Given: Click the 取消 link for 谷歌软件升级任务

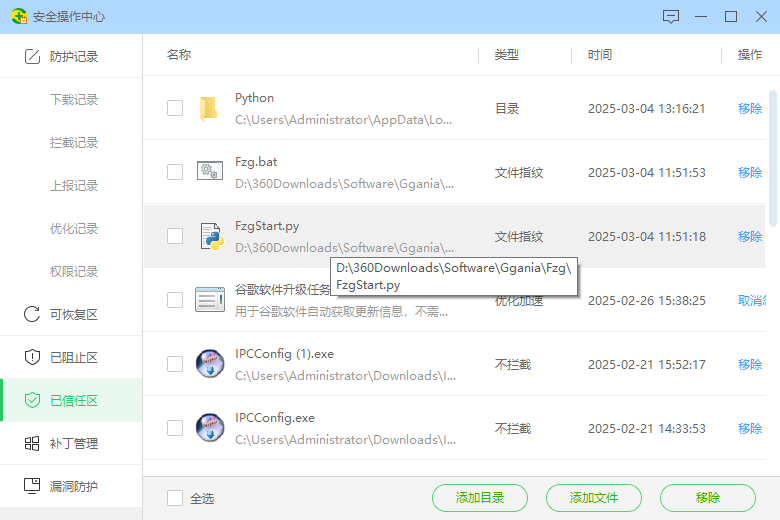Looking at the screenshot, I should pyautogui.click(x=752, y=301).
